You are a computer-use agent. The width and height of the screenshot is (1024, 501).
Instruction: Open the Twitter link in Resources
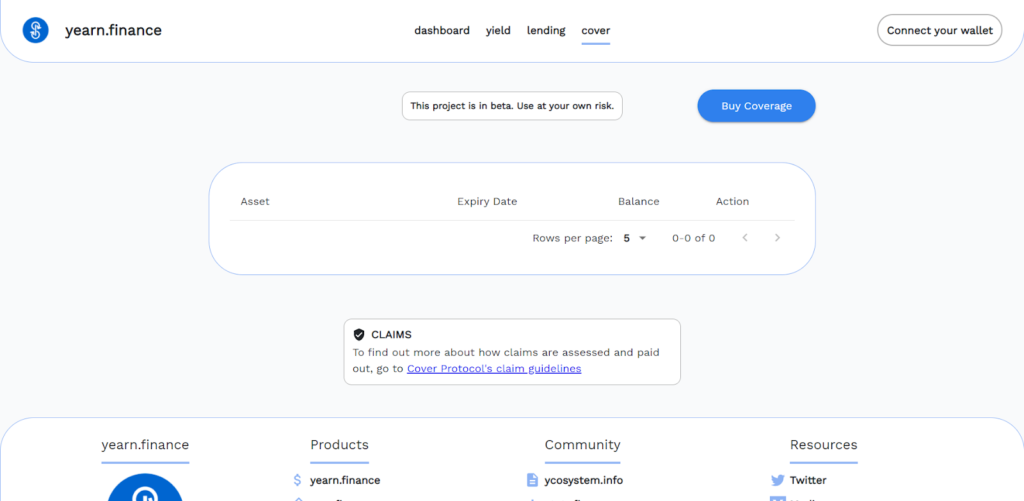(x=808, y=480)
